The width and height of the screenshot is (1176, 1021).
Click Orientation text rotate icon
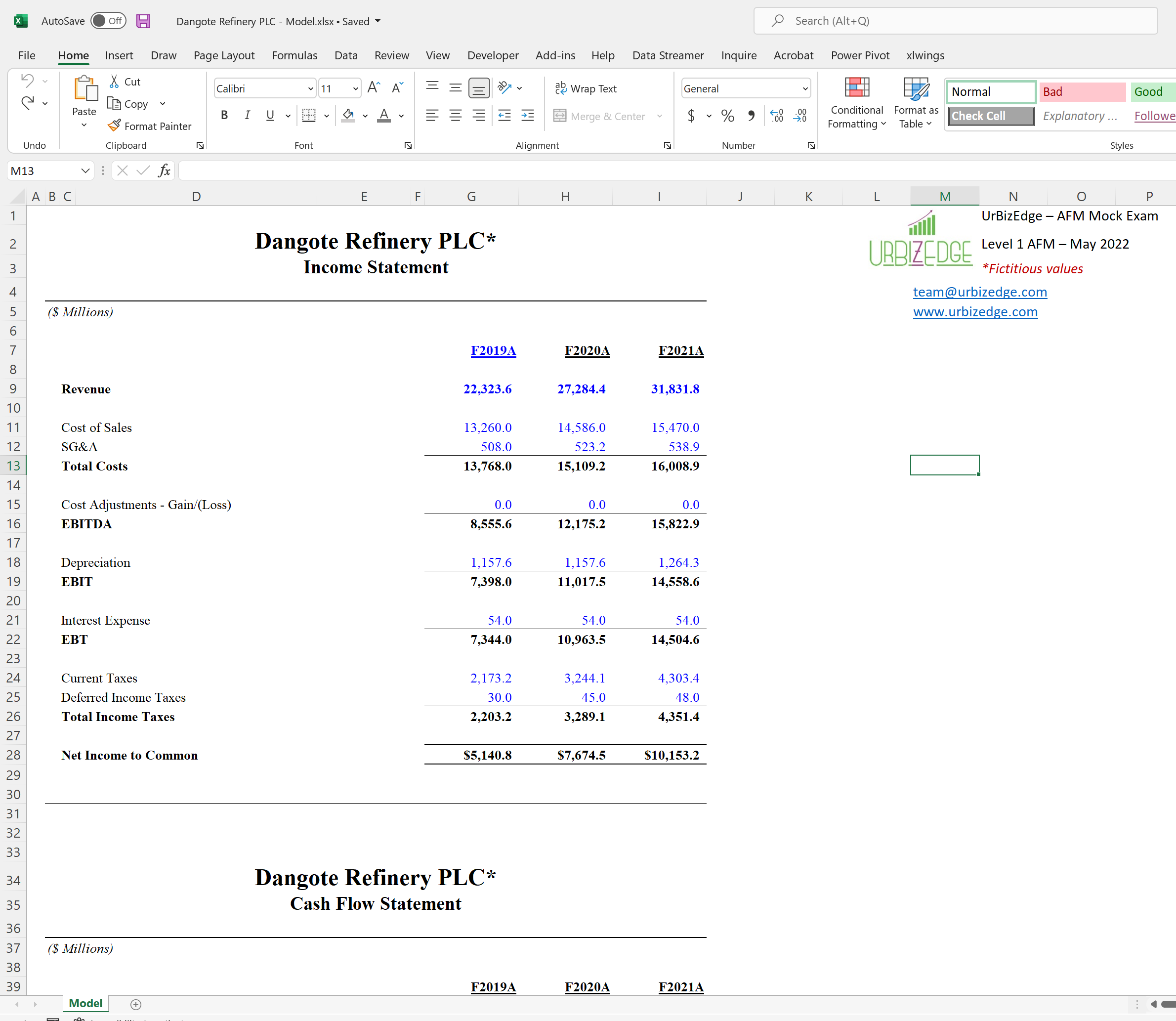[504, 88]
